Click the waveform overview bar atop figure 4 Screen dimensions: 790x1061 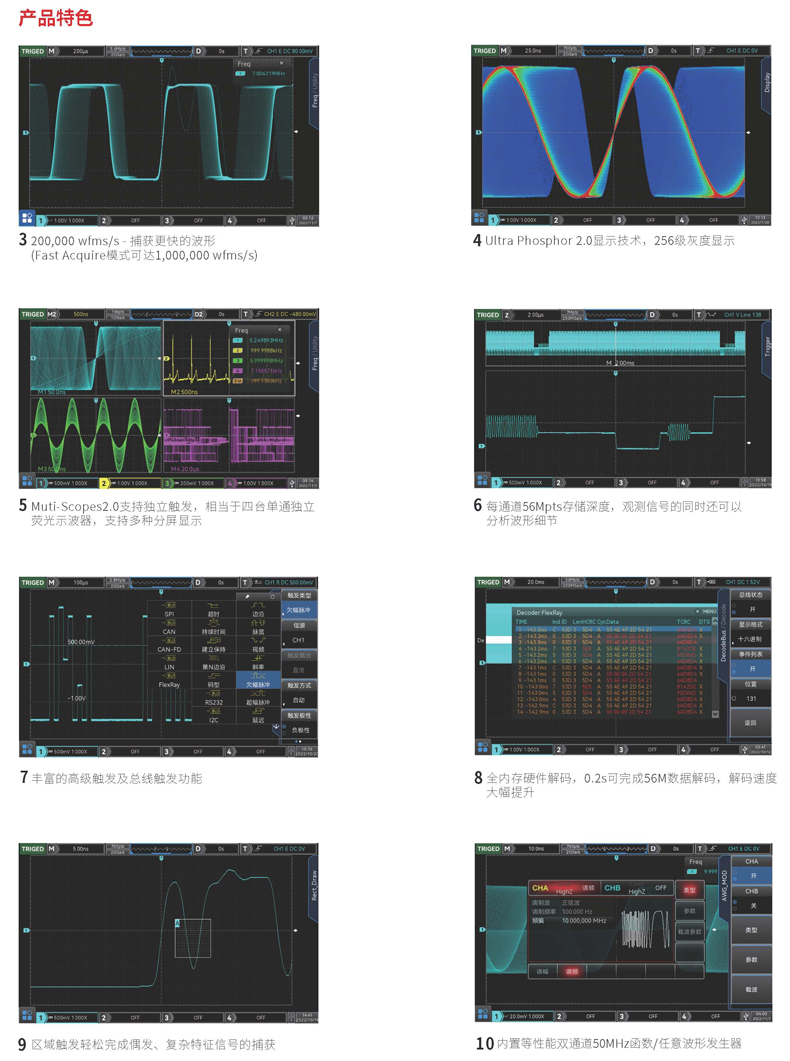click(614, 50)
